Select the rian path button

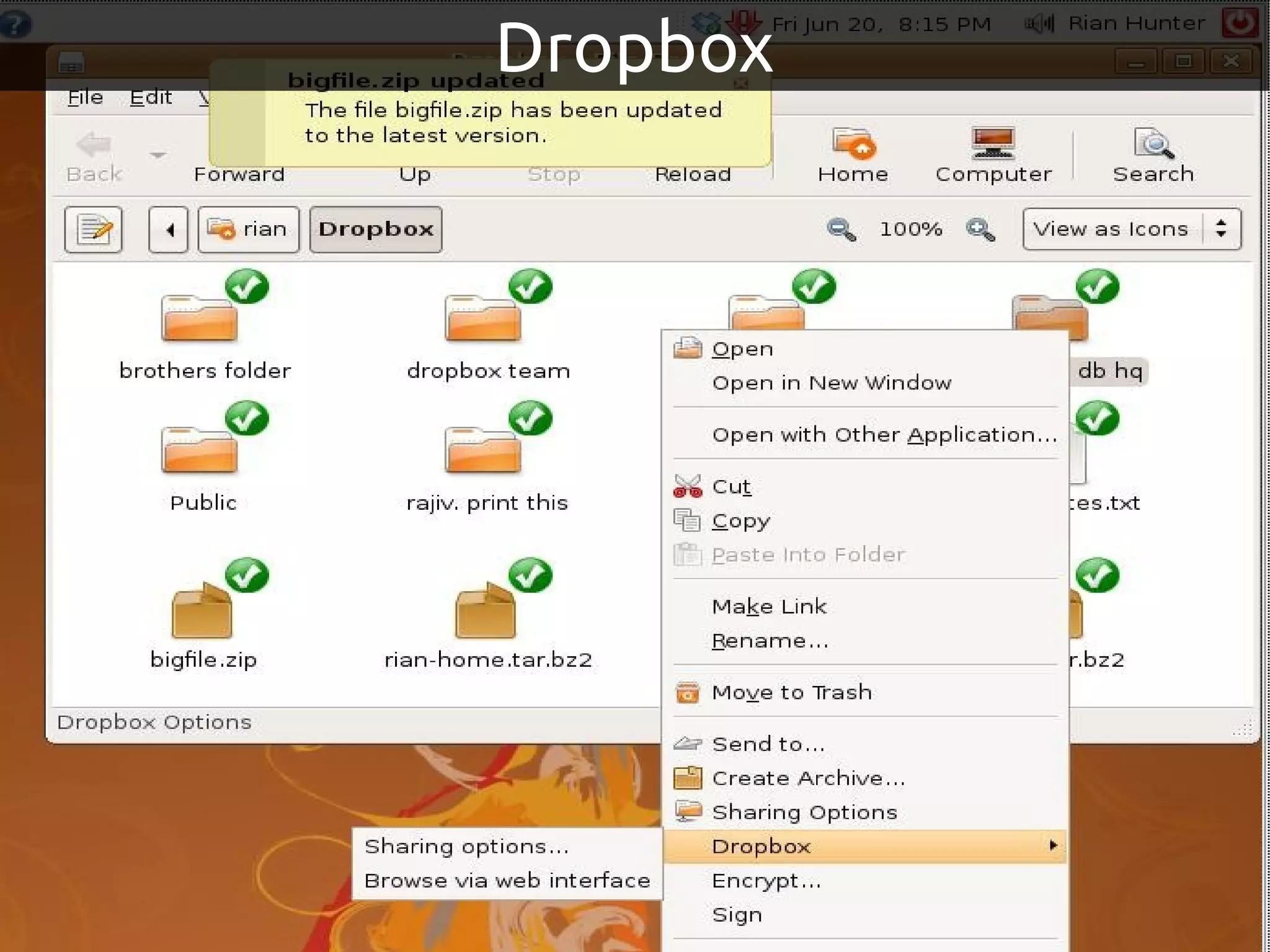click(248, 229)
